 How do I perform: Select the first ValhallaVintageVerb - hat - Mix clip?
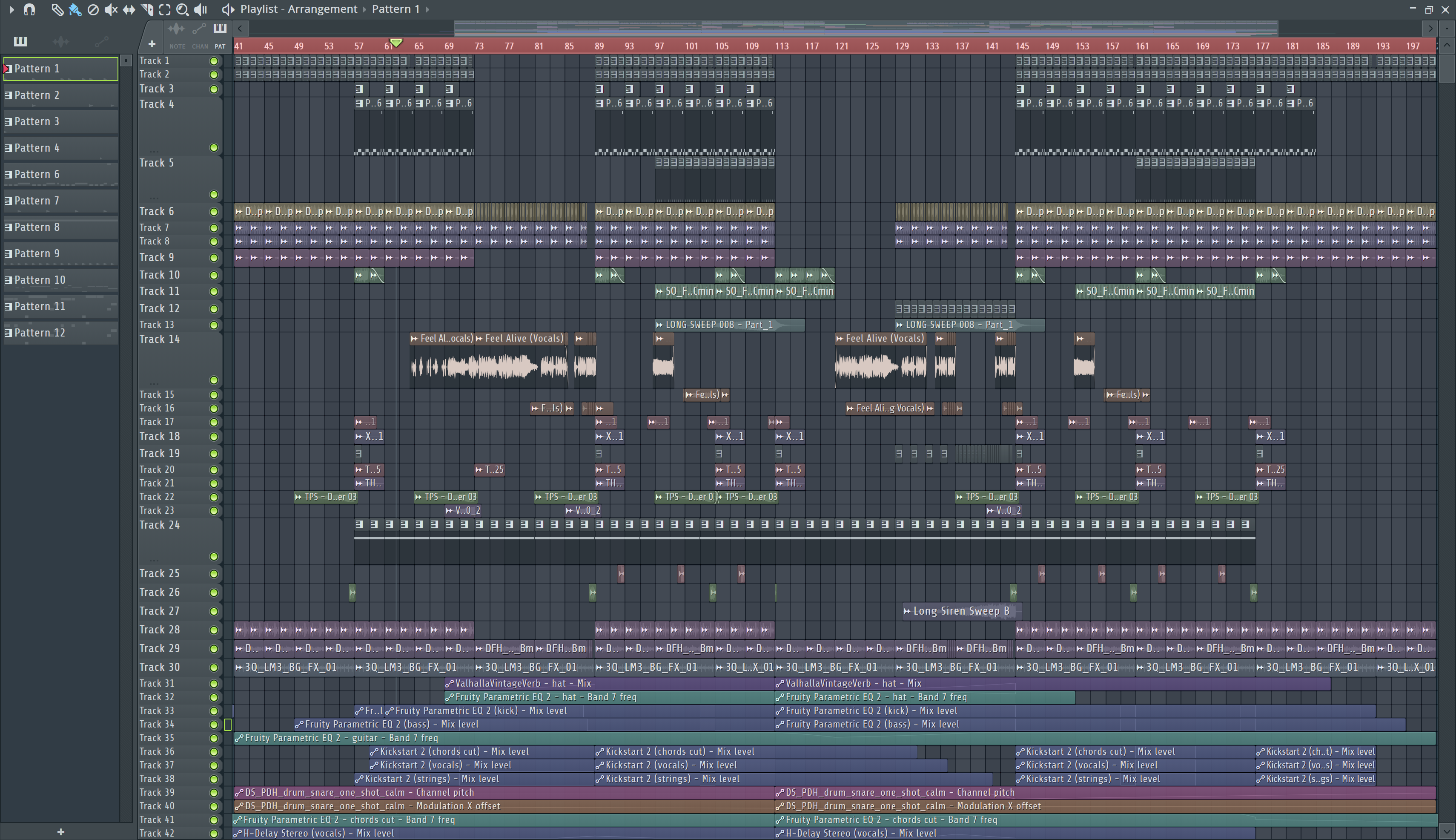point(610,683)
